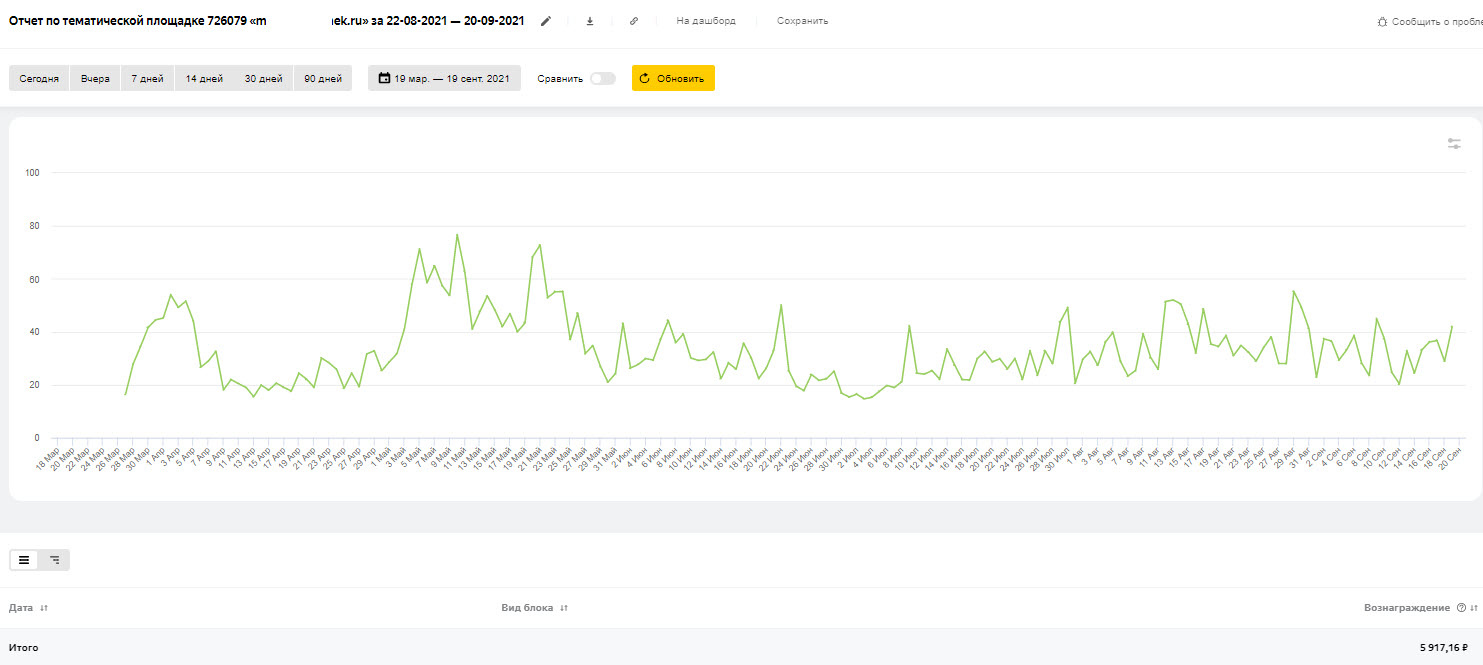Switch to tree hierarchy table view
The width and height of the screenshot is (1483, 665).
[x=55, y=560]
